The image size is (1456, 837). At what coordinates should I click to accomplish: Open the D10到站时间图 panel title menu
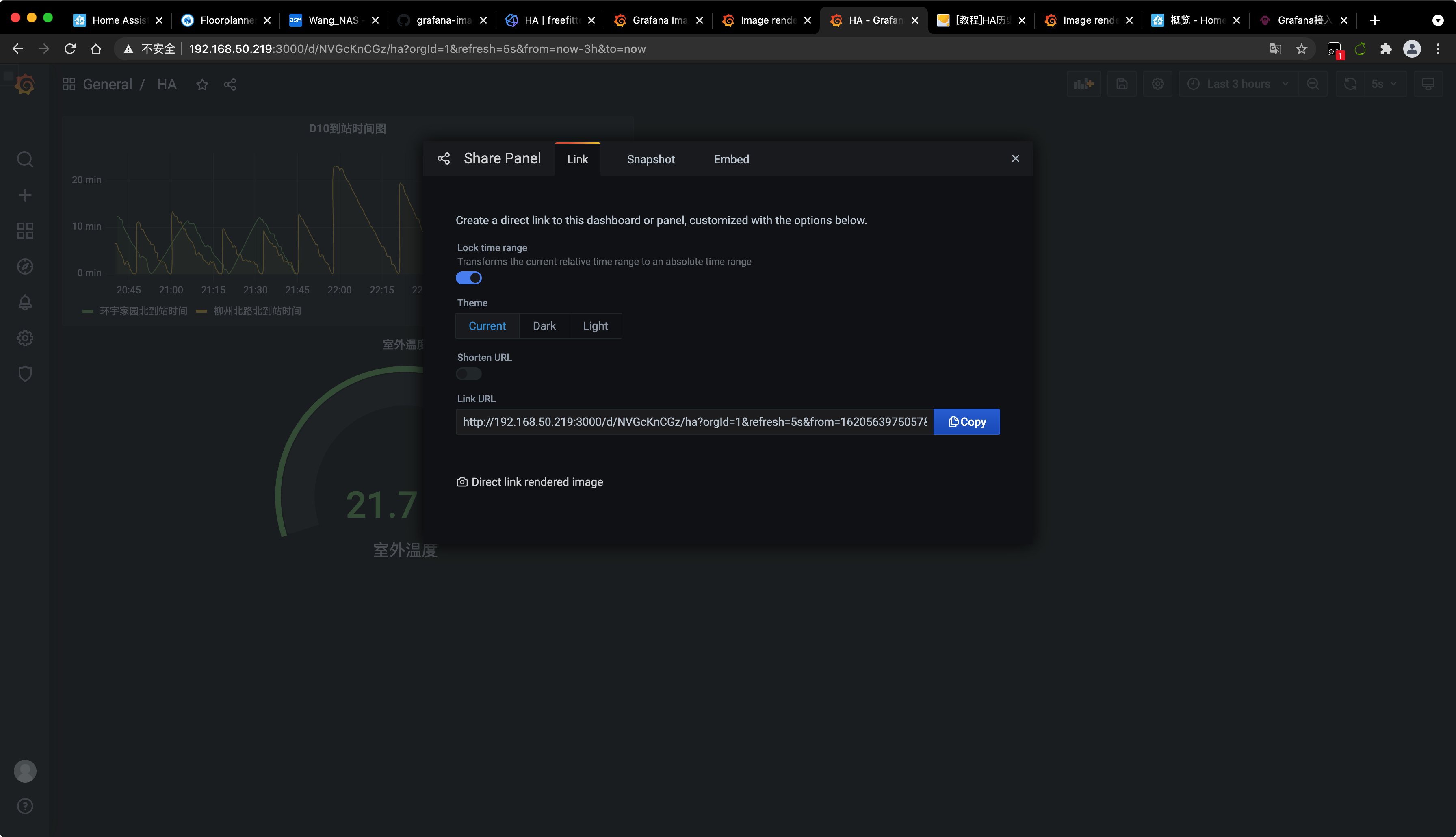click(347, 128)
